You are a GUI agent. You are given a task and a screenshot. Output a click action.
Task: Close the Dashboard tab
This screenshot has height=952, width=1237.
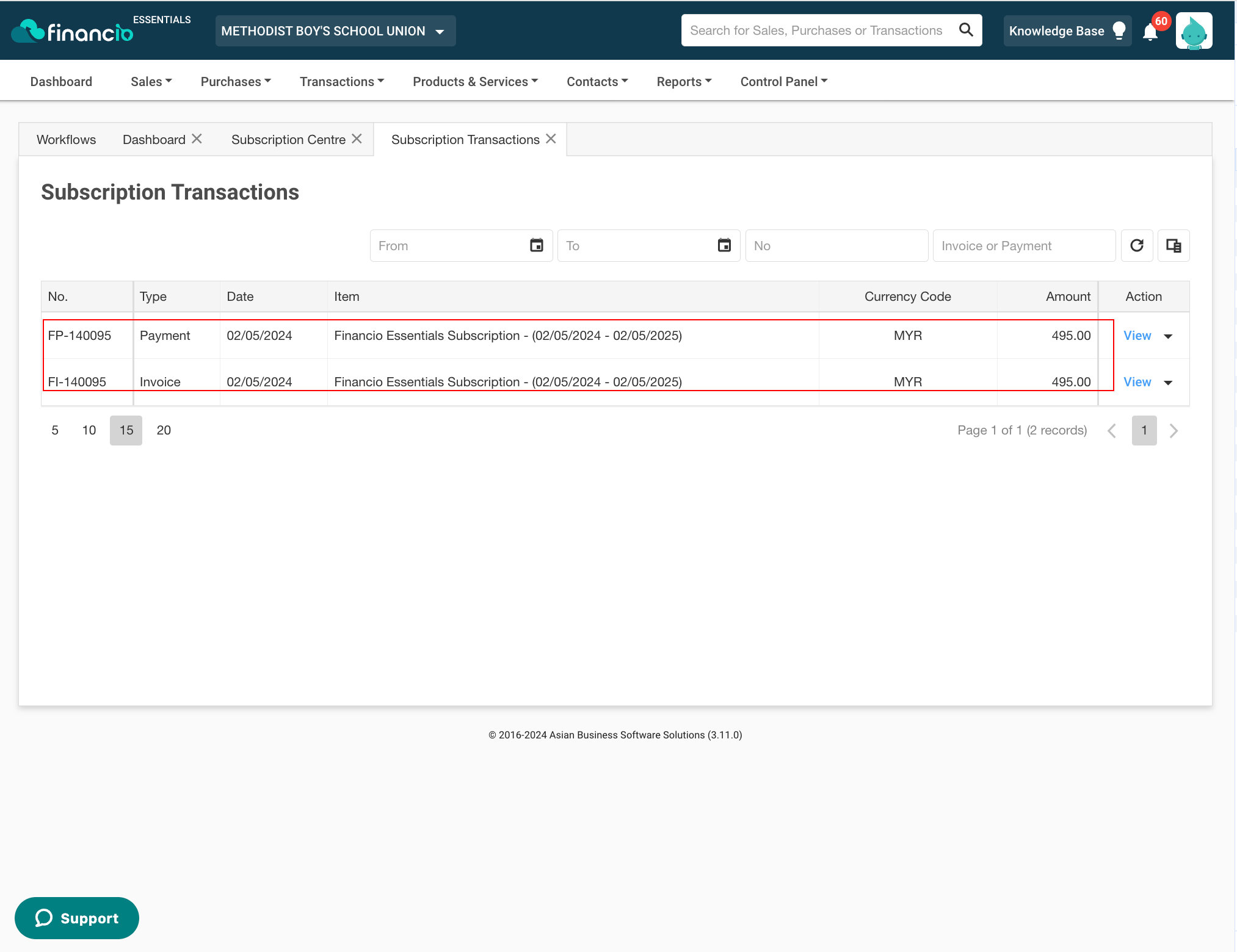[197, 139]
